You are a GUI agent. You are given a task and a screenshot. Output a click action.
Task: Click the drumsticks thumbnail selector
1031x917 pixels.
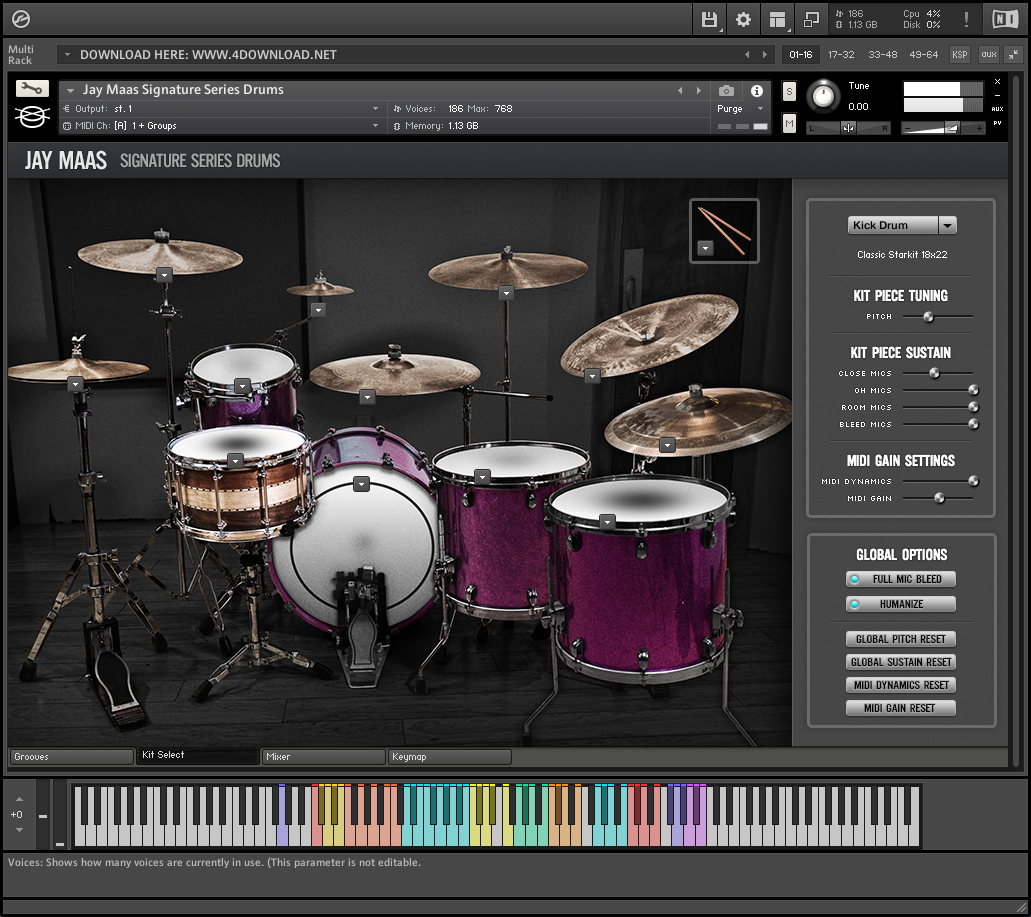pyautogui.click(x=725, y=231)
